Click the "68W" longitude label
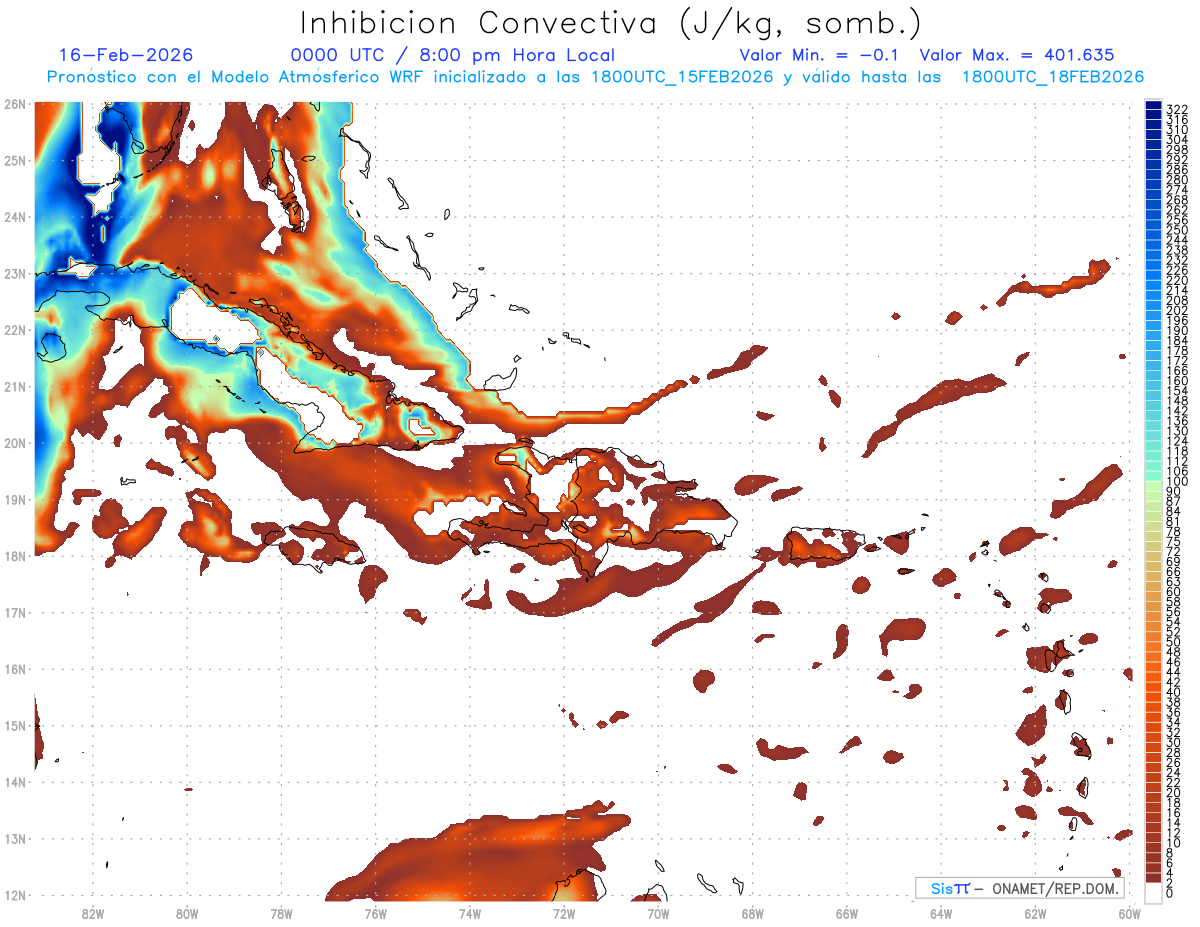 pyautogui.click(x=753, y=913)
